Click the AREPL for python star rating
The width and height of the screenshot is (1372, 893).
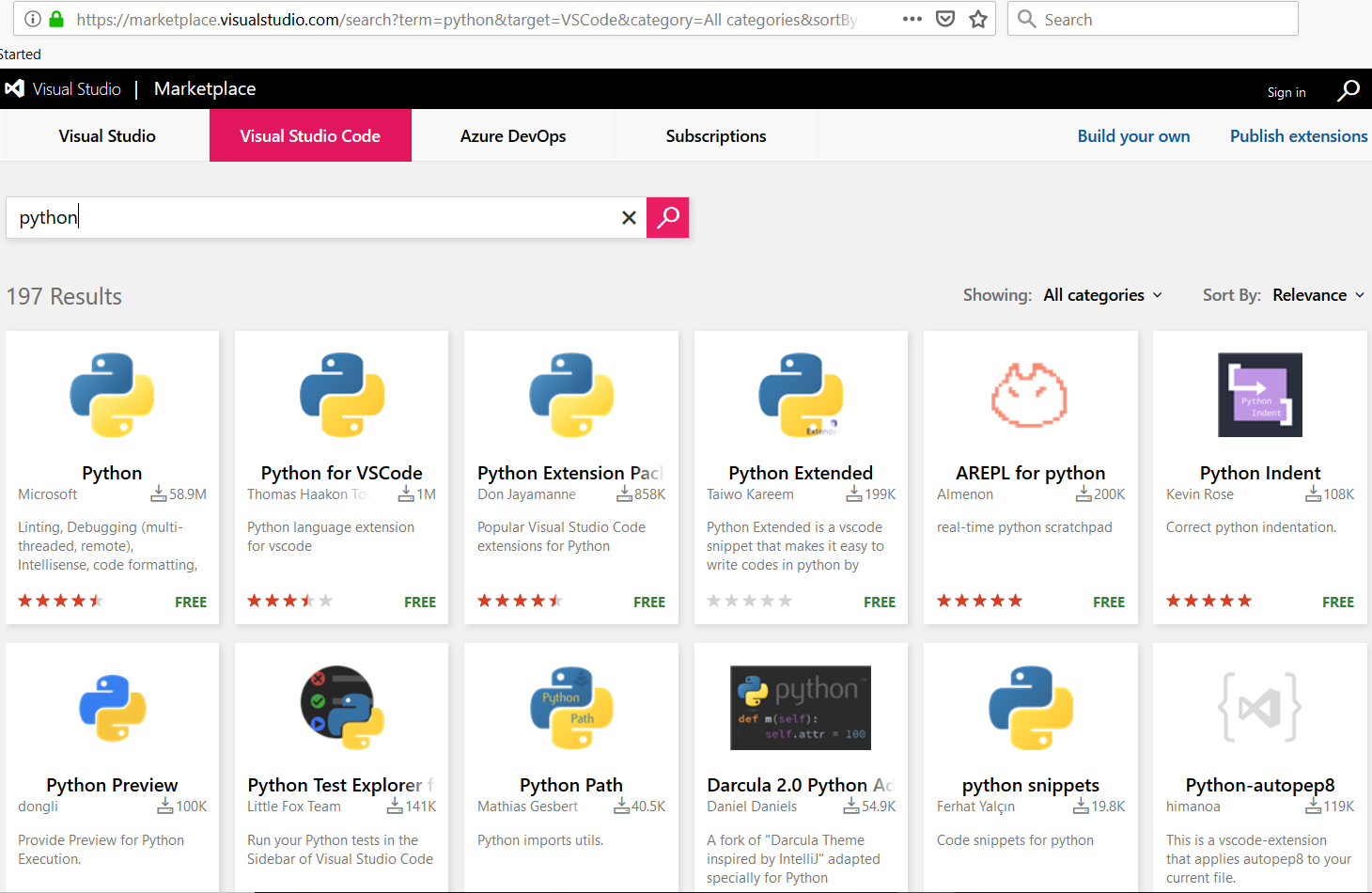pyautogui.click(x=979, y=601)
